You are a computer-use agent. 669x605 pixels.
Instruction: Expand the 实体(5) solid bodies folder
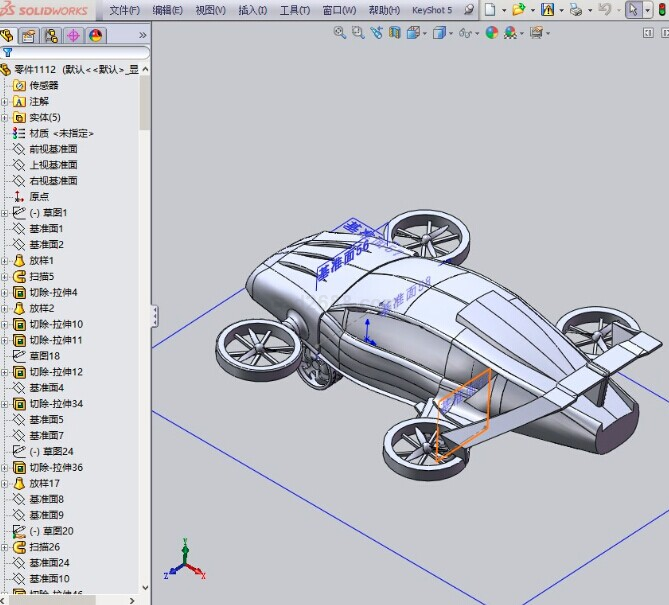5,117
